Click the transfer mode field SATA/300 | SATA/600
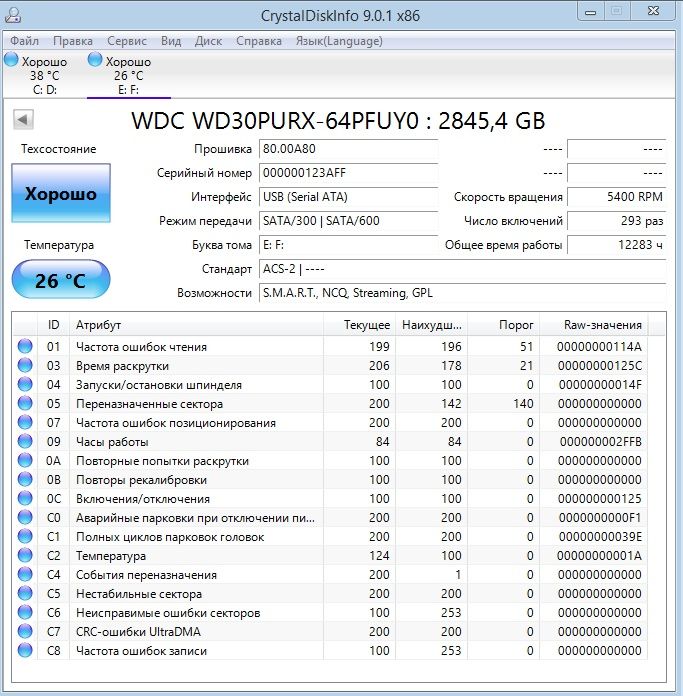Viewport: 683px width, 696px height. pos(348,221)
